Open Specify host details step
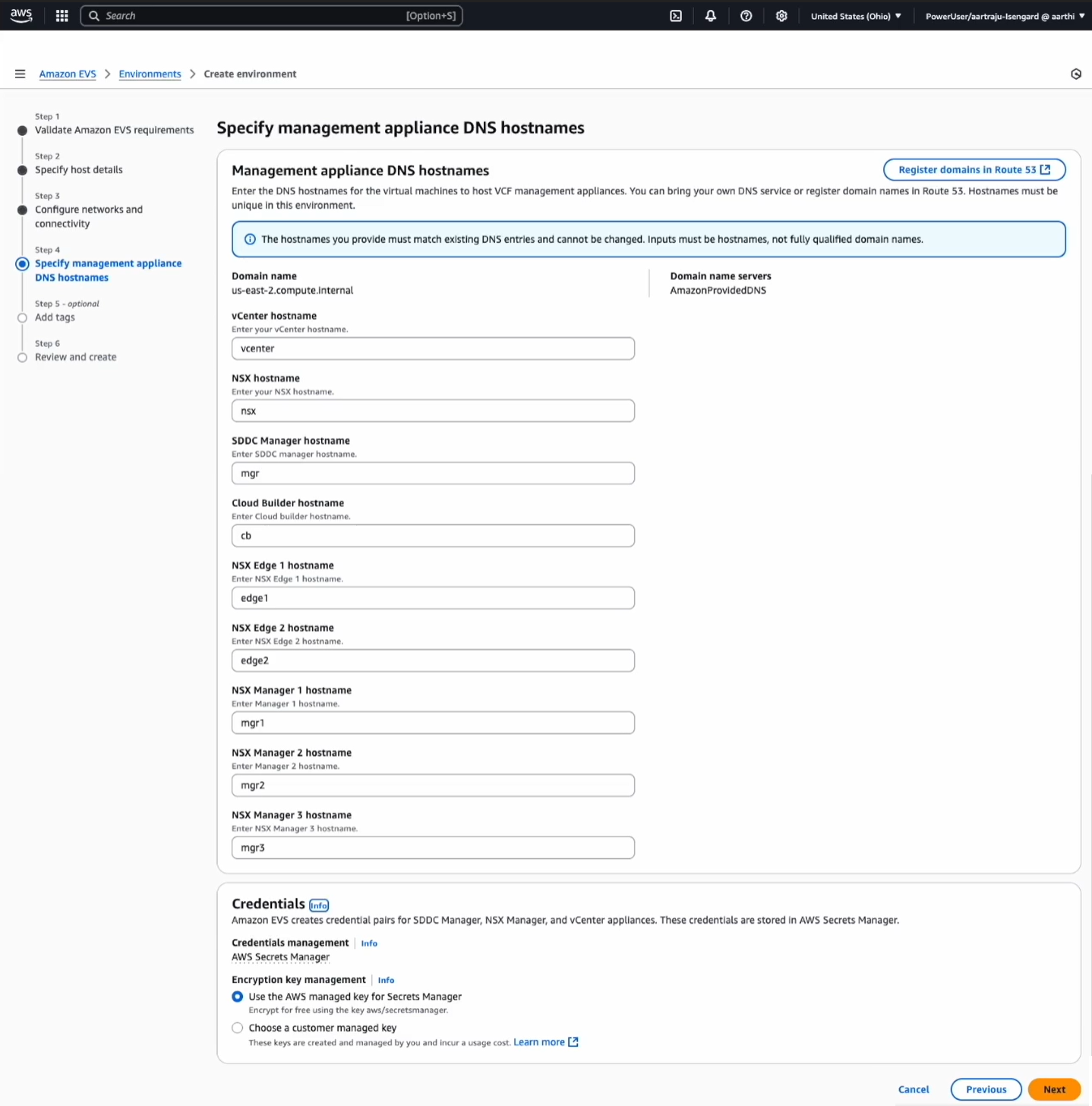Image resolution: width=1092 pixels, height=1106 pixels. (x=78, y=169)
